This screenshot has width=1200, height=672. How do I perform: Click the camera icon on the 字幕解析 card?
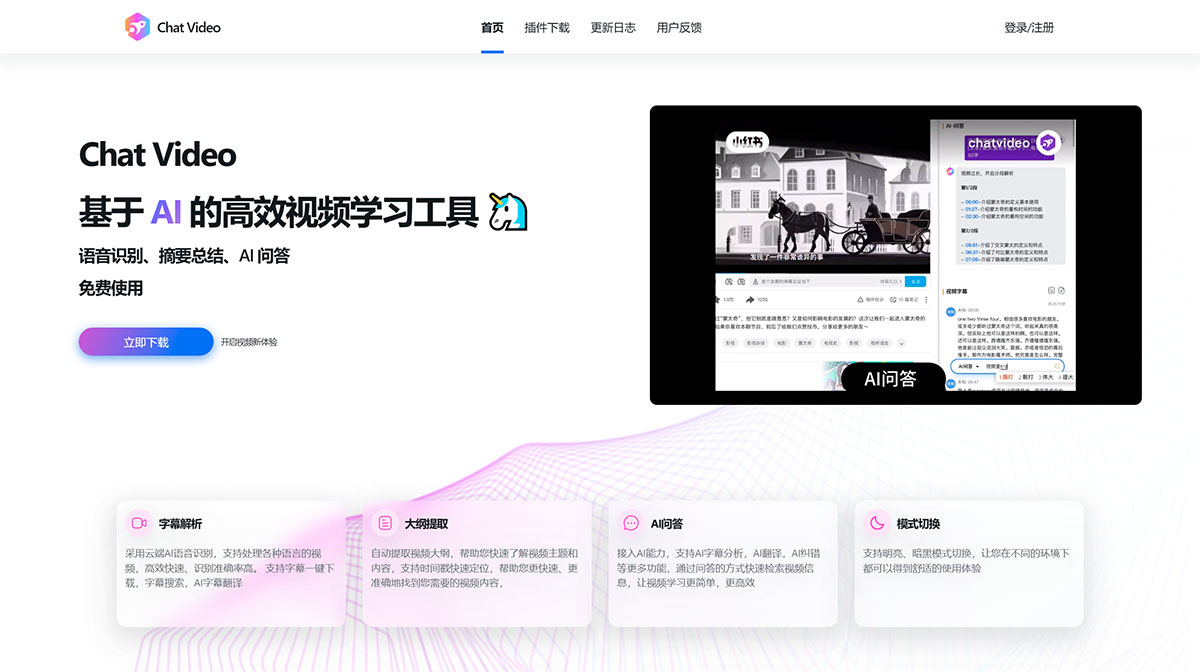click(x=138, y=522)
